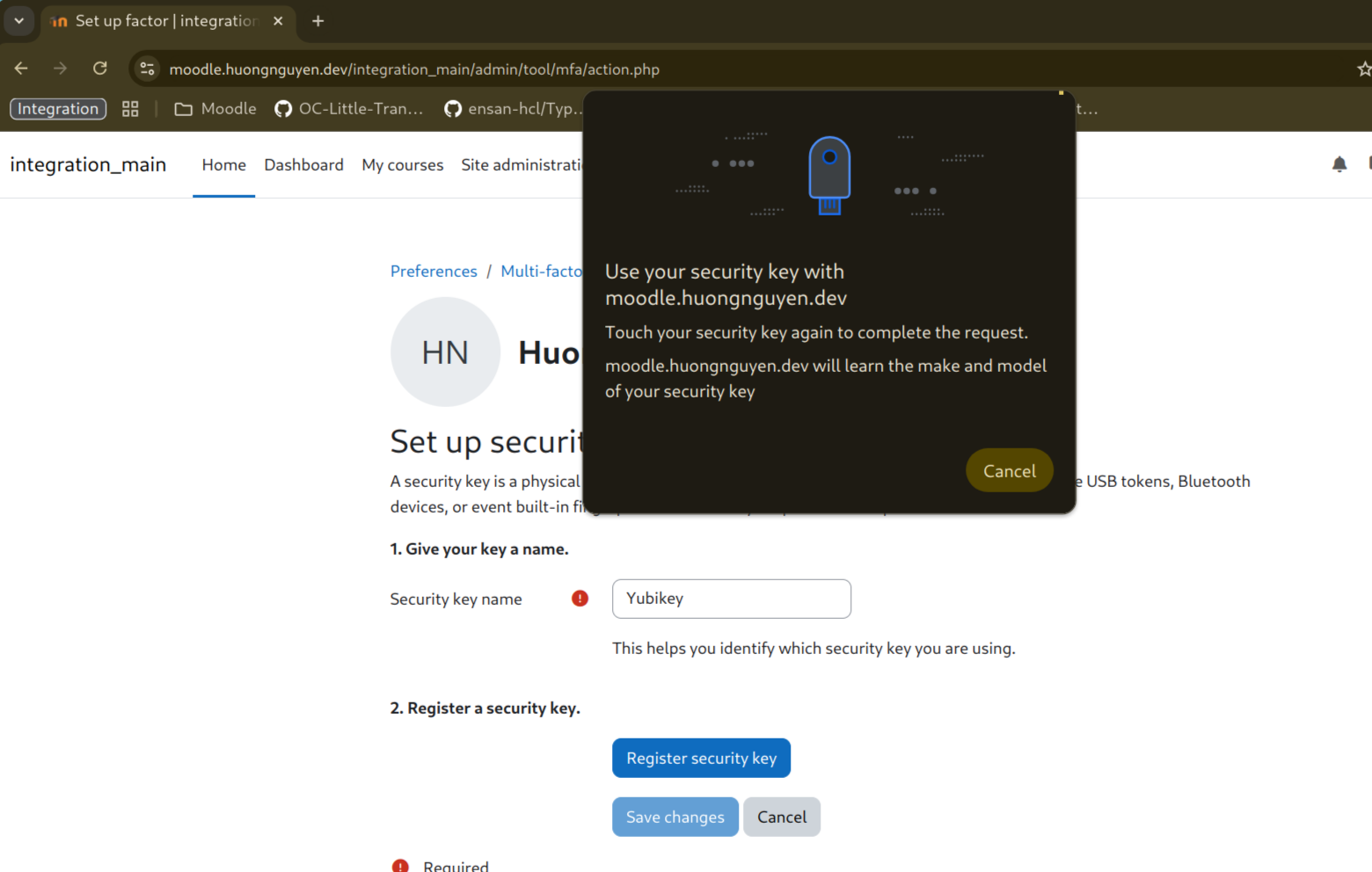Click the Preferences breadcrumb link

coord(434,272)
